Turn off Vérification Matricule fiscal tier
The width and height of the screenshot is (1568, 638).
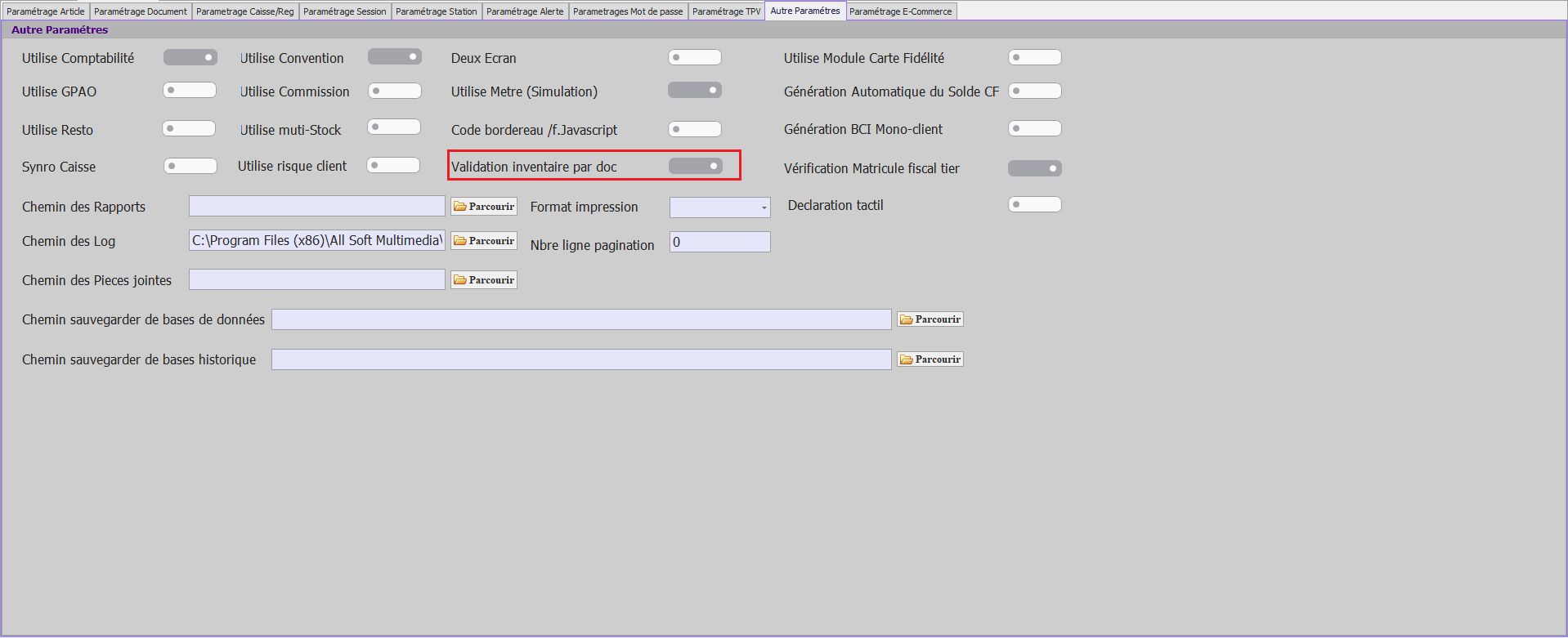(x=1035, y=168)
